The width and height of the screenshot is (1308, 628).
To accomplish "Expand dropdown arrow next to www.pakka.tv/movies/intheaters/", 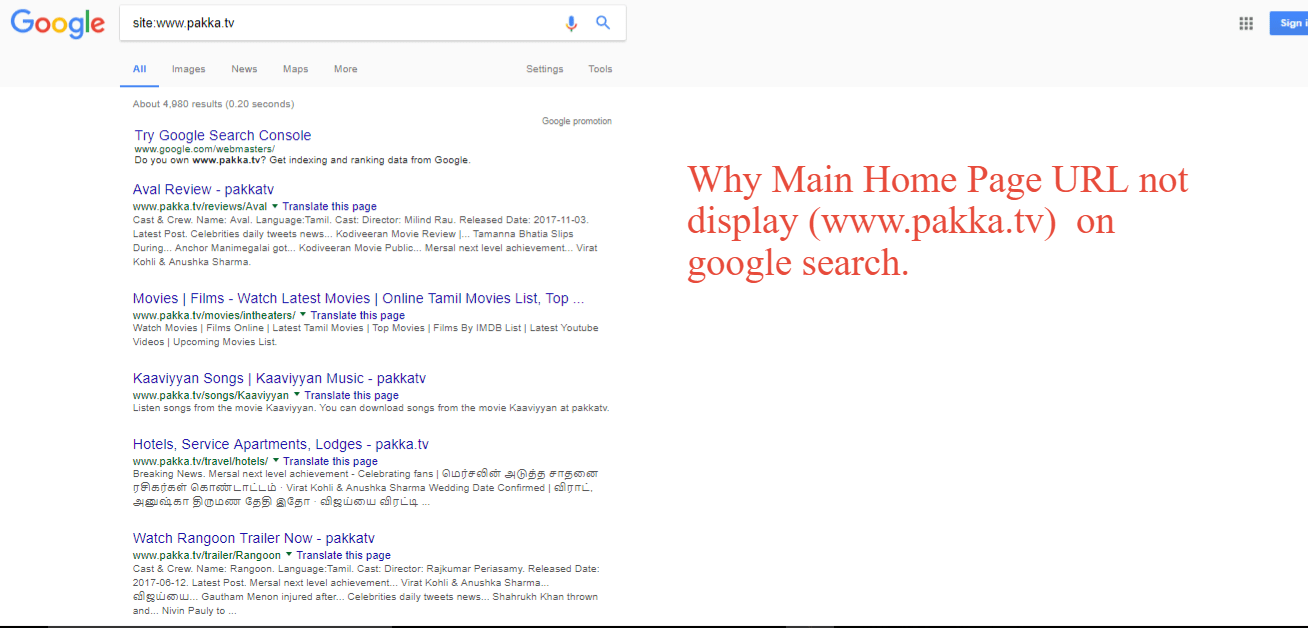I will [x=303, y=315].
